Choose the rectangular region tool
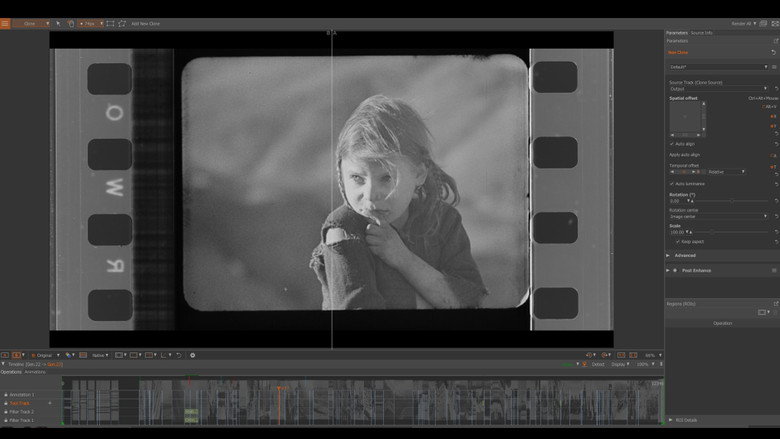 click(x=110, y=23)
